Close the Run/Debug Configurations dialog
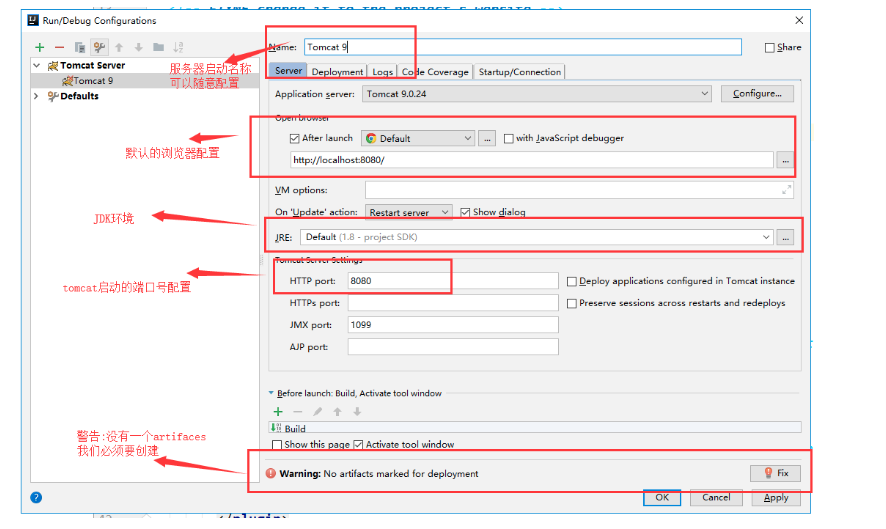Screen dimensions: 886x529 click(x=799, y=20)
